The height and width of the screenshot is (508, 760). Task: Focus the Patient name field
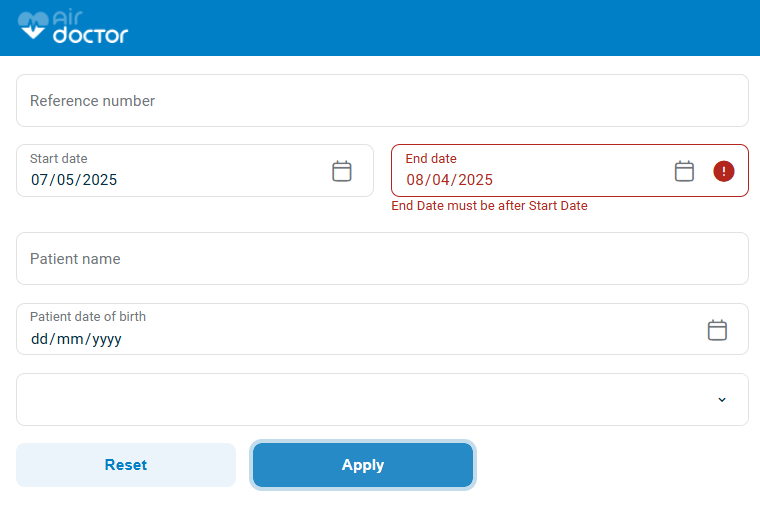382,258
